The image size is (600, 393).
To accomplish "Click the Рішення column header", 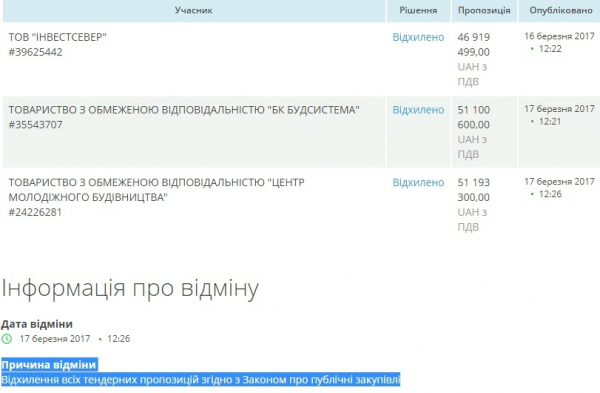I will point(418,10).
